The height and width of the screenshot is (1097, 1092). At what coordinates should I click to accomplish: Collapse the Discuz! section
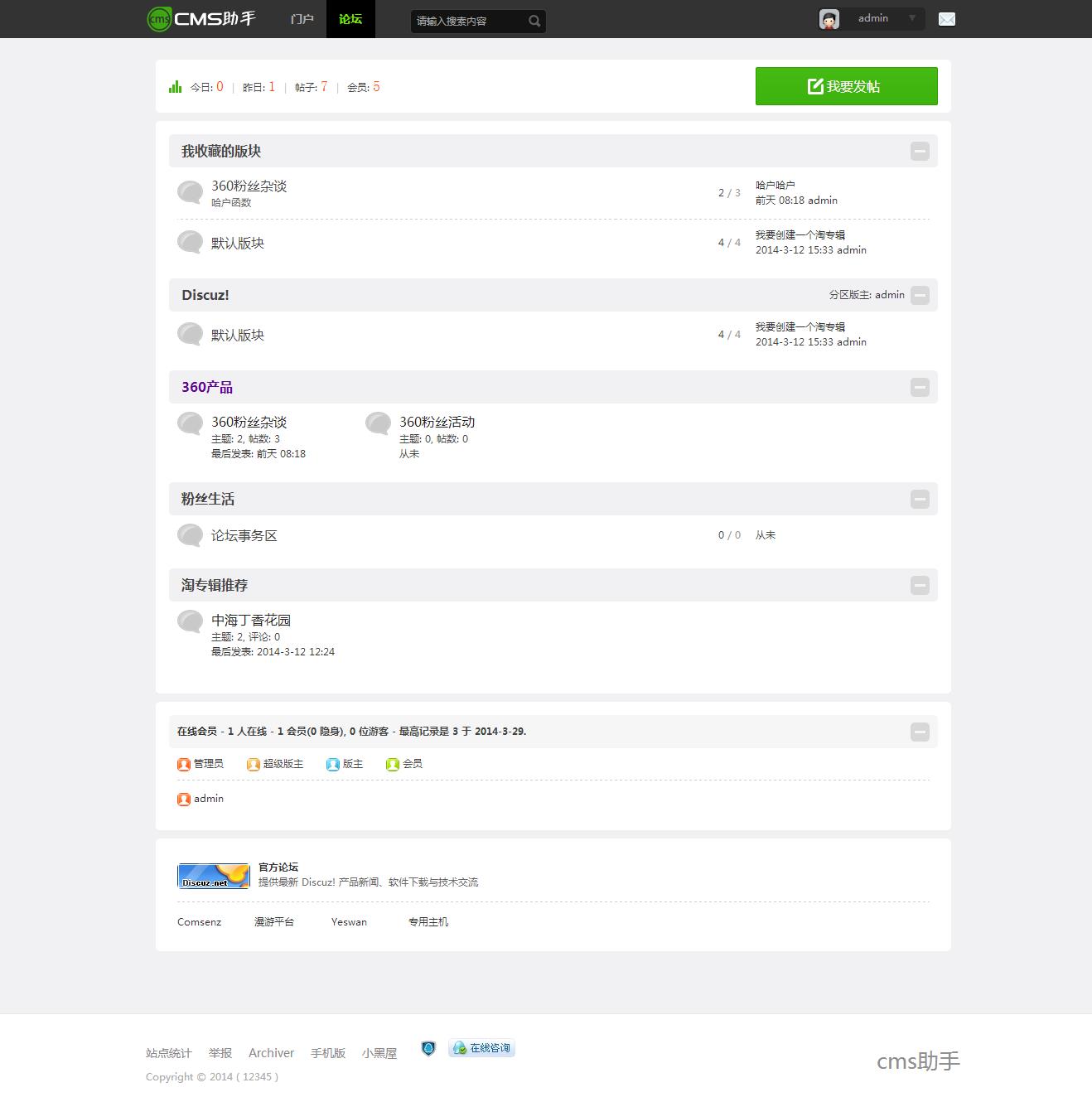tap(920, 295)
